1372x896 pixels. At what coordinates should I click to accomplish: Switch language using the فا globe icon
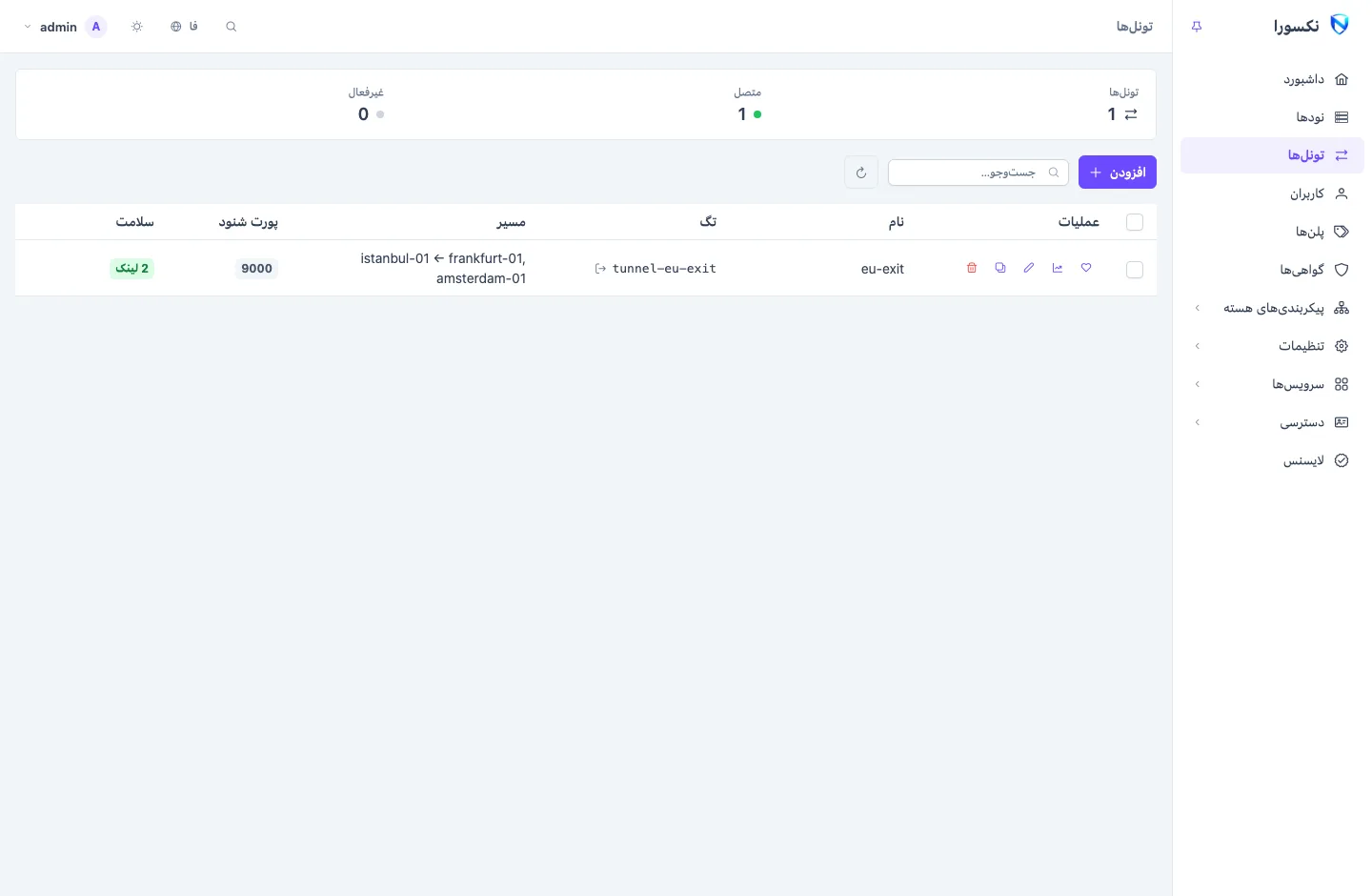pyautogui.click(x=184, y=27)
